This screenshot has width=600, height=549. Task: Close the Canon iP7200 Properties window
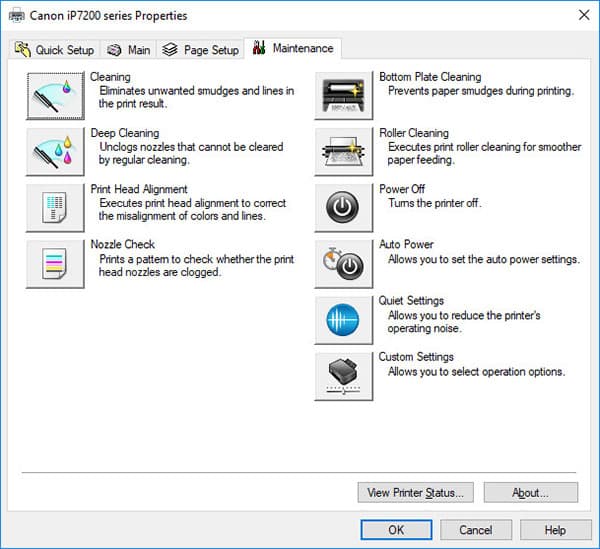click(x=584, y=15)
